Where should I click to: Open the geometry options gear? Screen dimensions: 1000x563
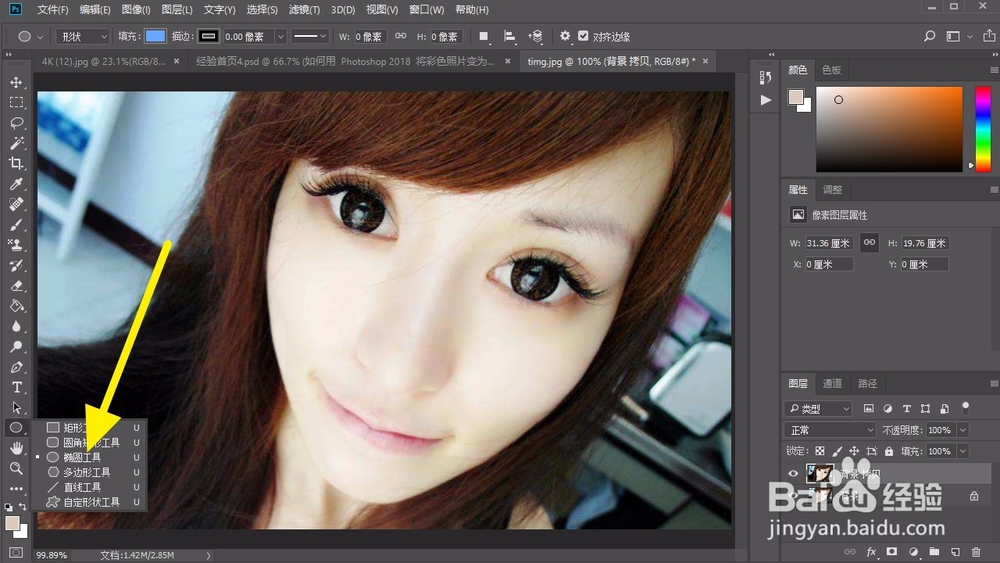click(565, 36)
